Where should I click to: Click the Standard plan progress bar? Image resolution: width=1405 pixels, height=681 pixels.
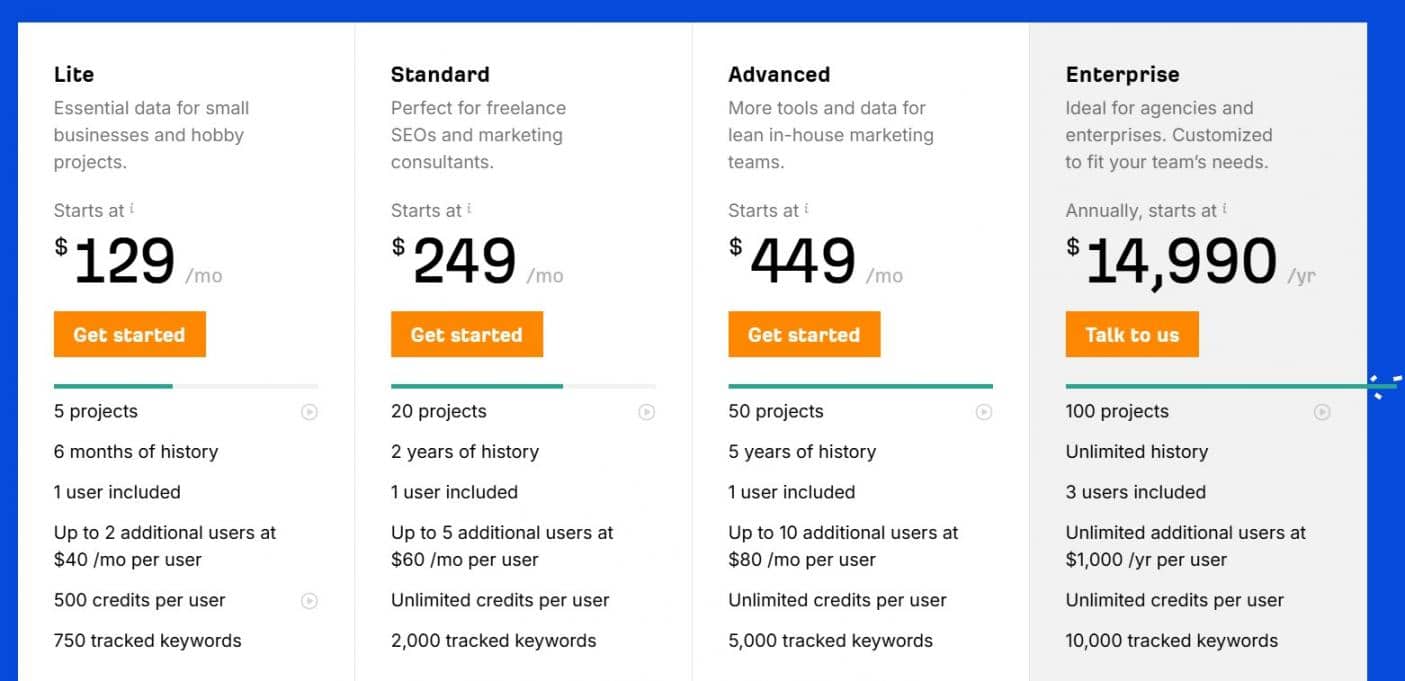pos(477,386)
